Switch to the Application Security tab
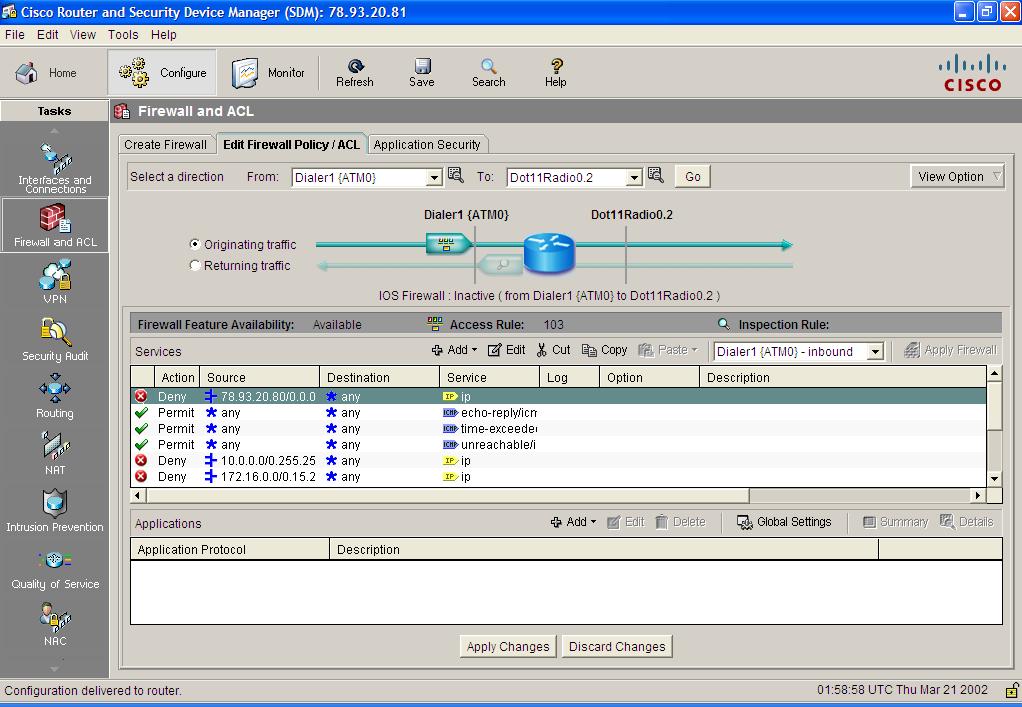The image size is (1022, 707). pyautogui.click(x=427, y=145)
